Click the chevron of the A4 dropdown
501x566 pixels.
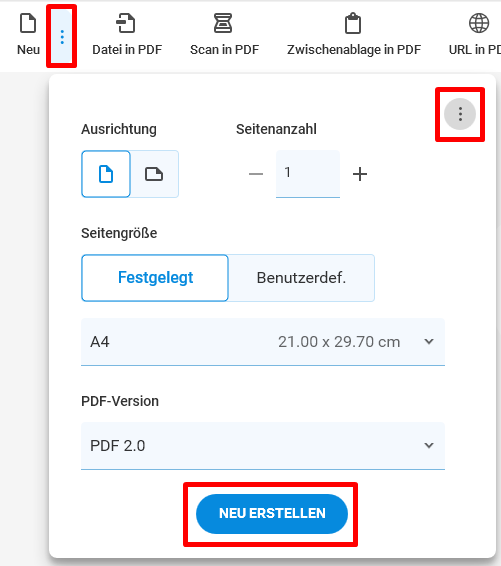[429, 341]
